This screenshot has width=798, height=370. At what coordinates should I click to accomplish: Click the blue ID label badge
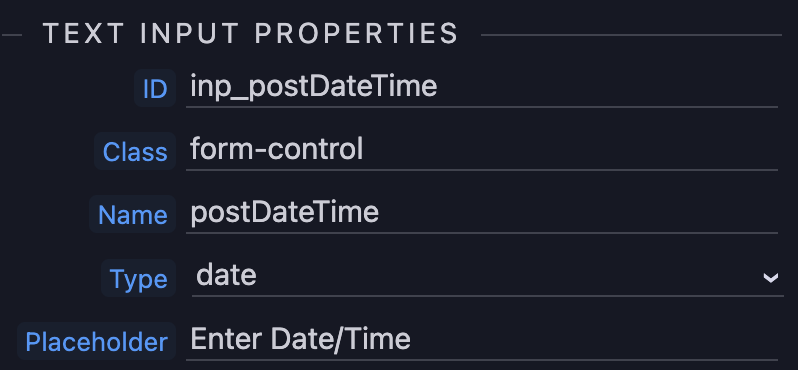(x=155, y=89)
